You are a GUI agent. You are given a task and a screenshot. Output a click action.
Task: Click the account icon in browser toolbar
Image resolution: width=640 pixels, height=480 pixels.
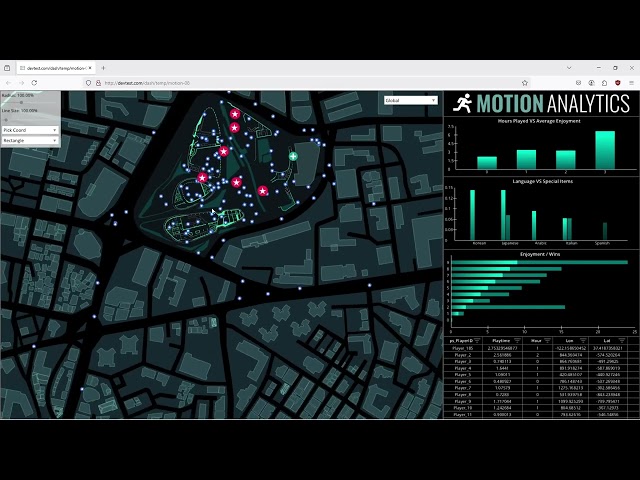[591, 83]
